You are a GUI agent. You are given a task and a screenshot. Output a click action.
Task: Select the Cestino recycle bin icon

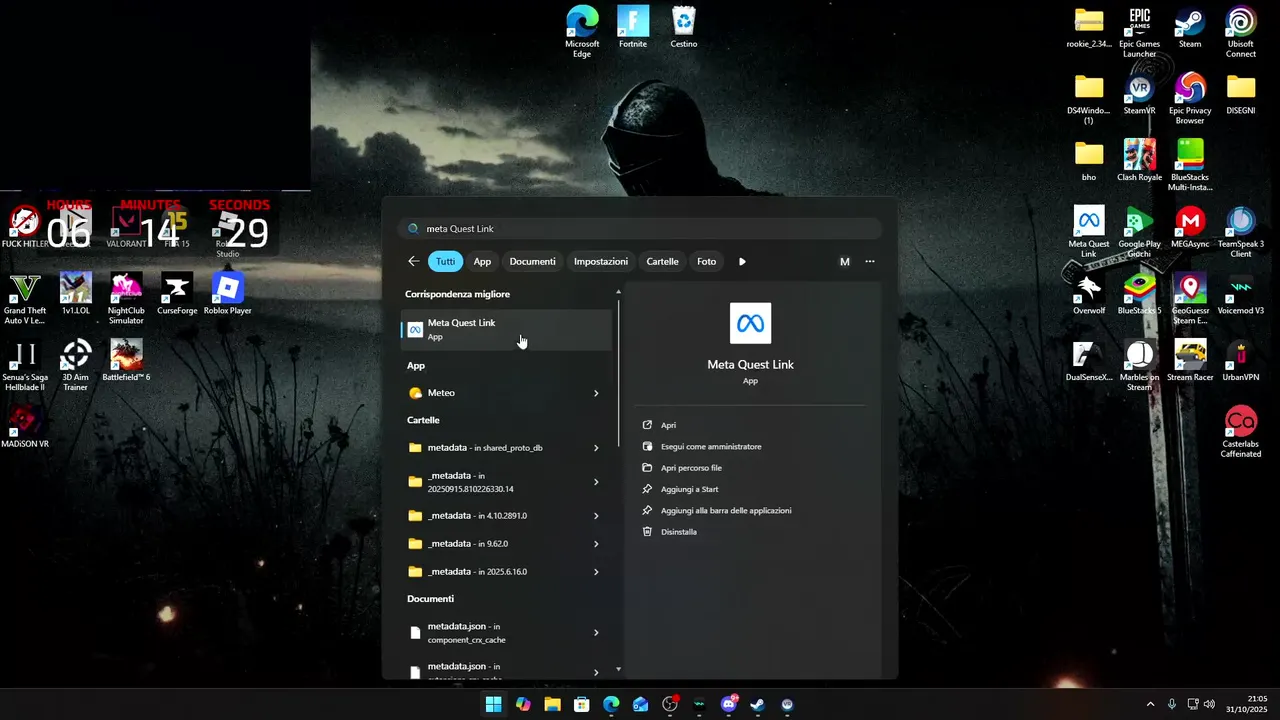[684, 26]
